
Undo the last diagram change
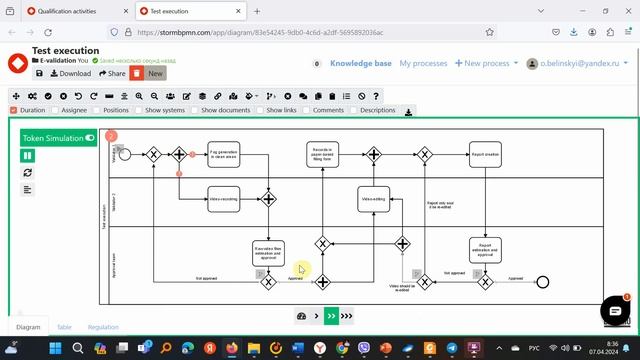click(x=78, y=96)
